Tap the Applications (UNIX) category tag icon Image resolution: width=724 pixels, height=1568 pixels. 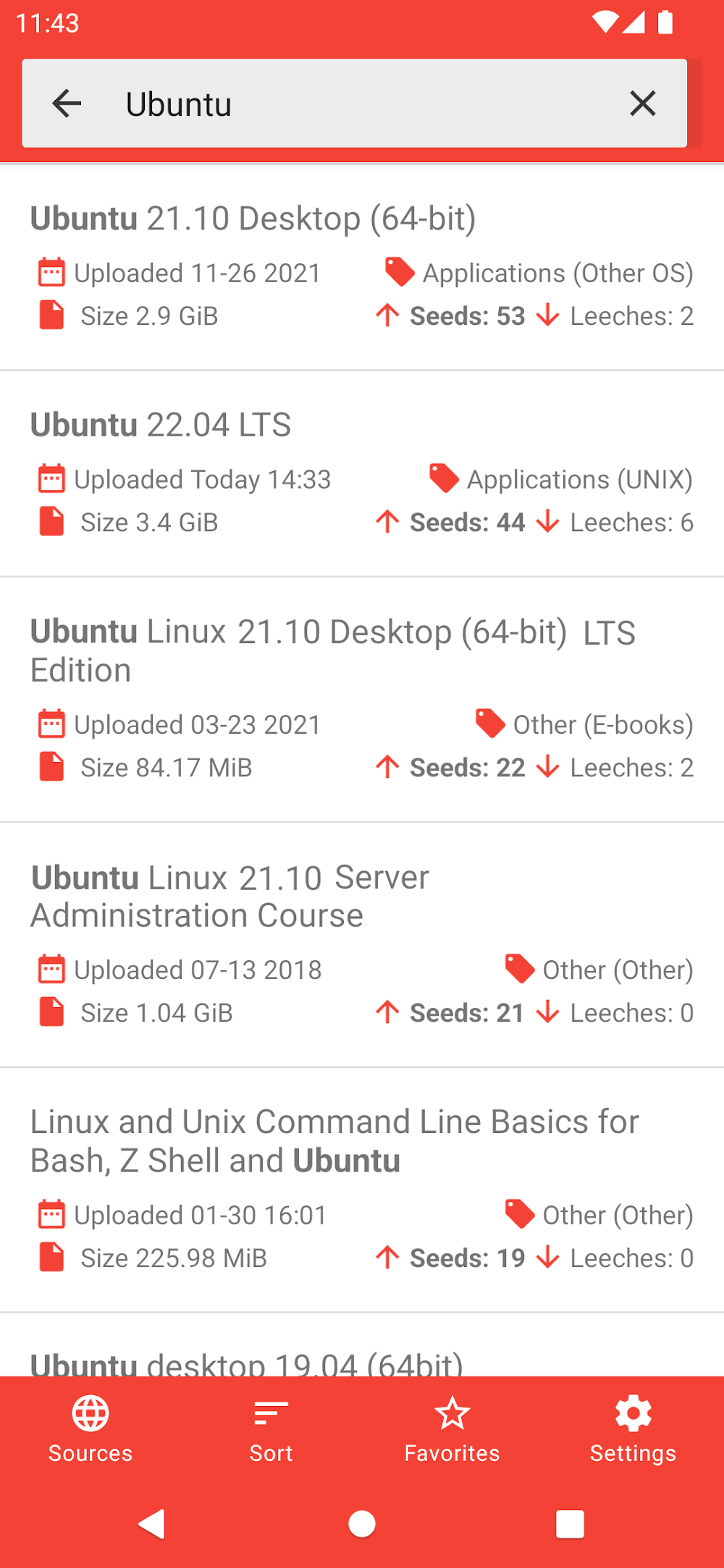tap(444, 478)
